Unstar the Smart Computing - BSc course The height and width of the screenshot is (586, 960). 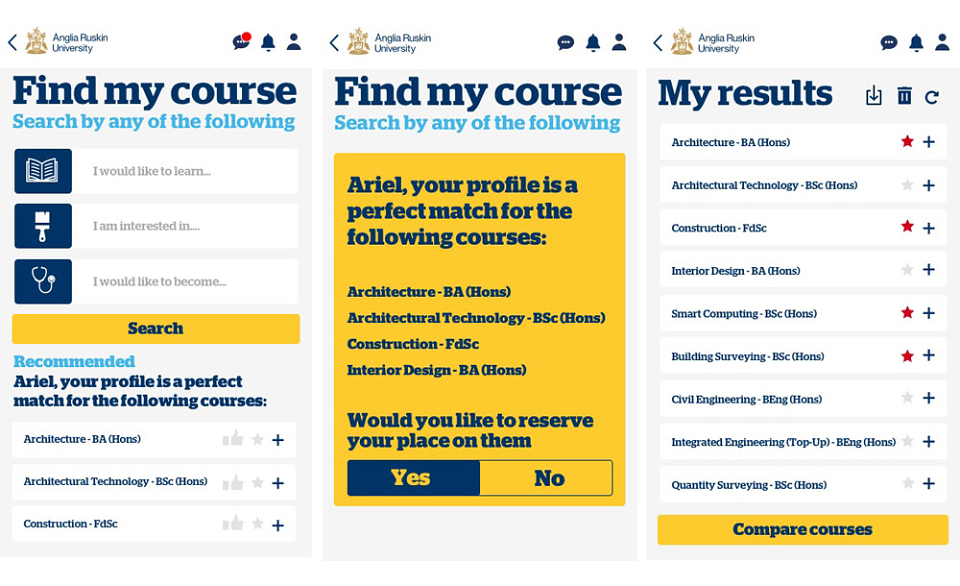tap(907, 313)
